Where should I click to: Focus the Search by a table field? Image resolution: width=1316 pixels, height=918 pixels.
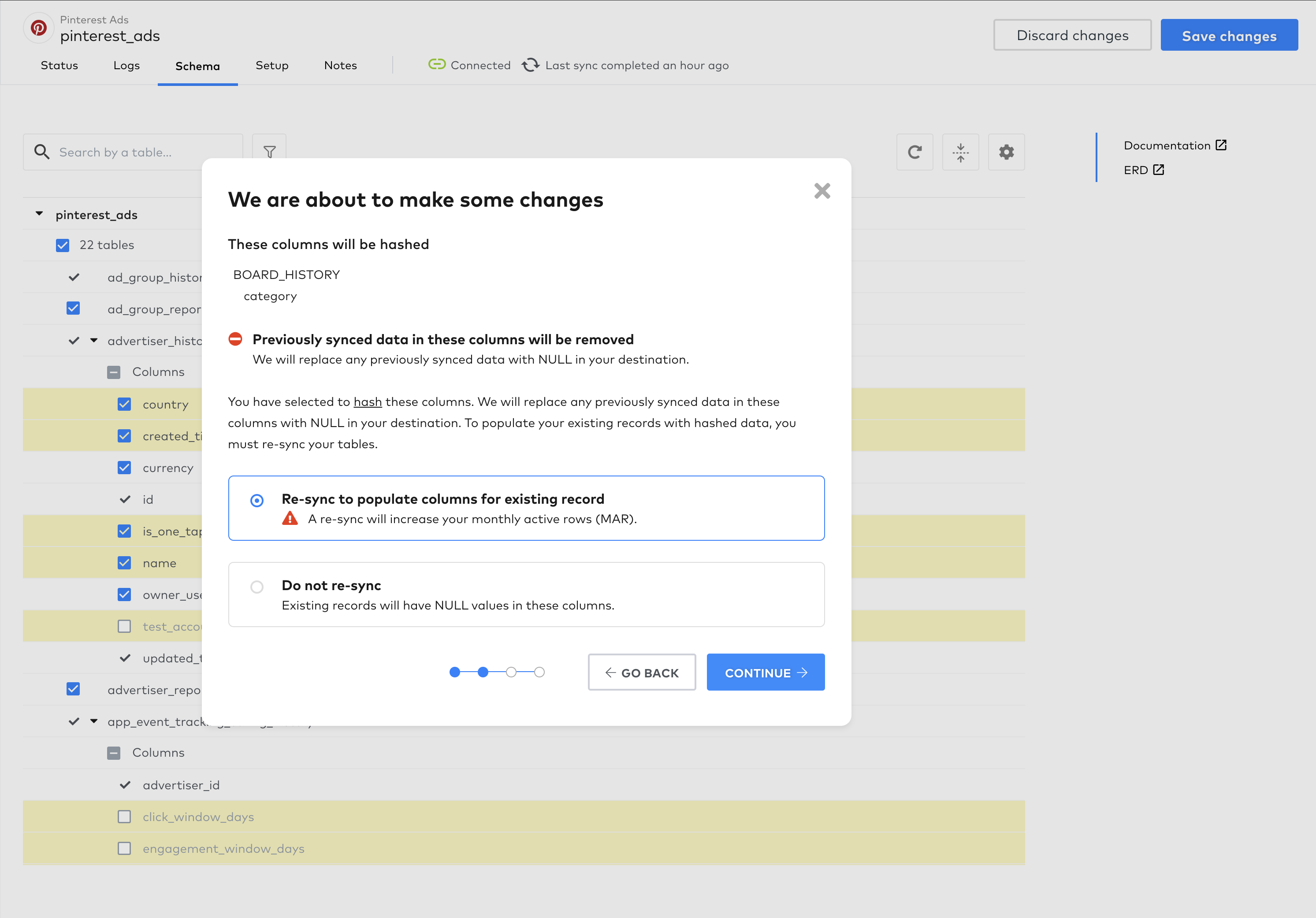pos(133,152)
